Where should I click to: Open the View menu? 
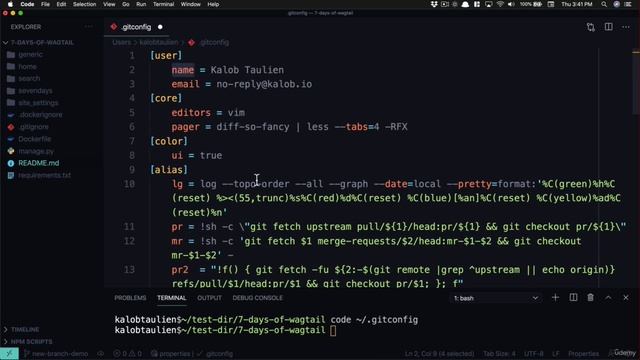[109, 4]
